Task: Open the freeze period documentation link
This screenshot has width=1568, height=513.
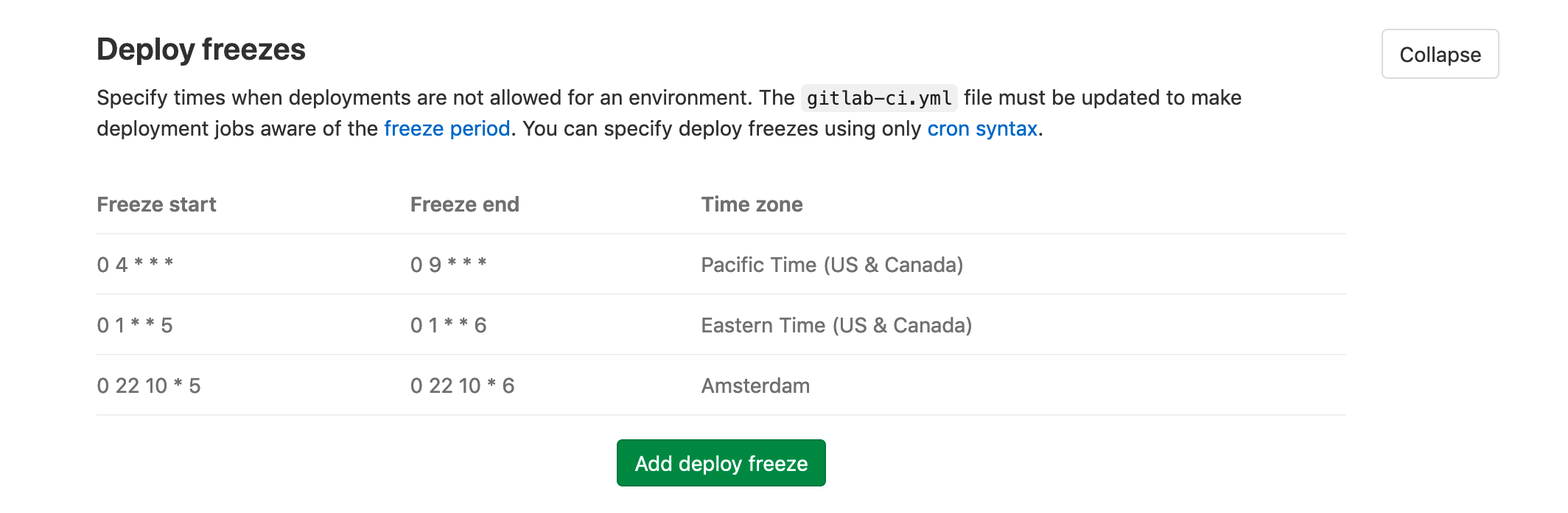Action: [x=447, y=128]
